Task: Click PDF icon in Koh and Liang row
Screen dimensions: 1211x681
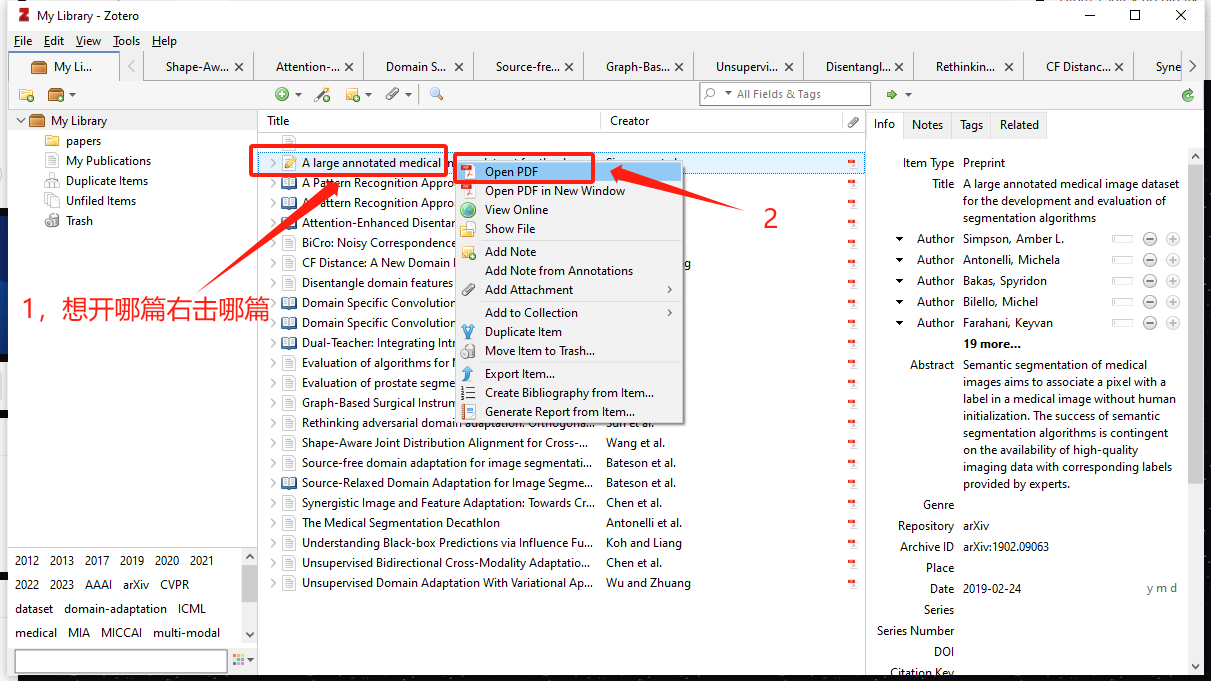Action: (x=853, y=543)
